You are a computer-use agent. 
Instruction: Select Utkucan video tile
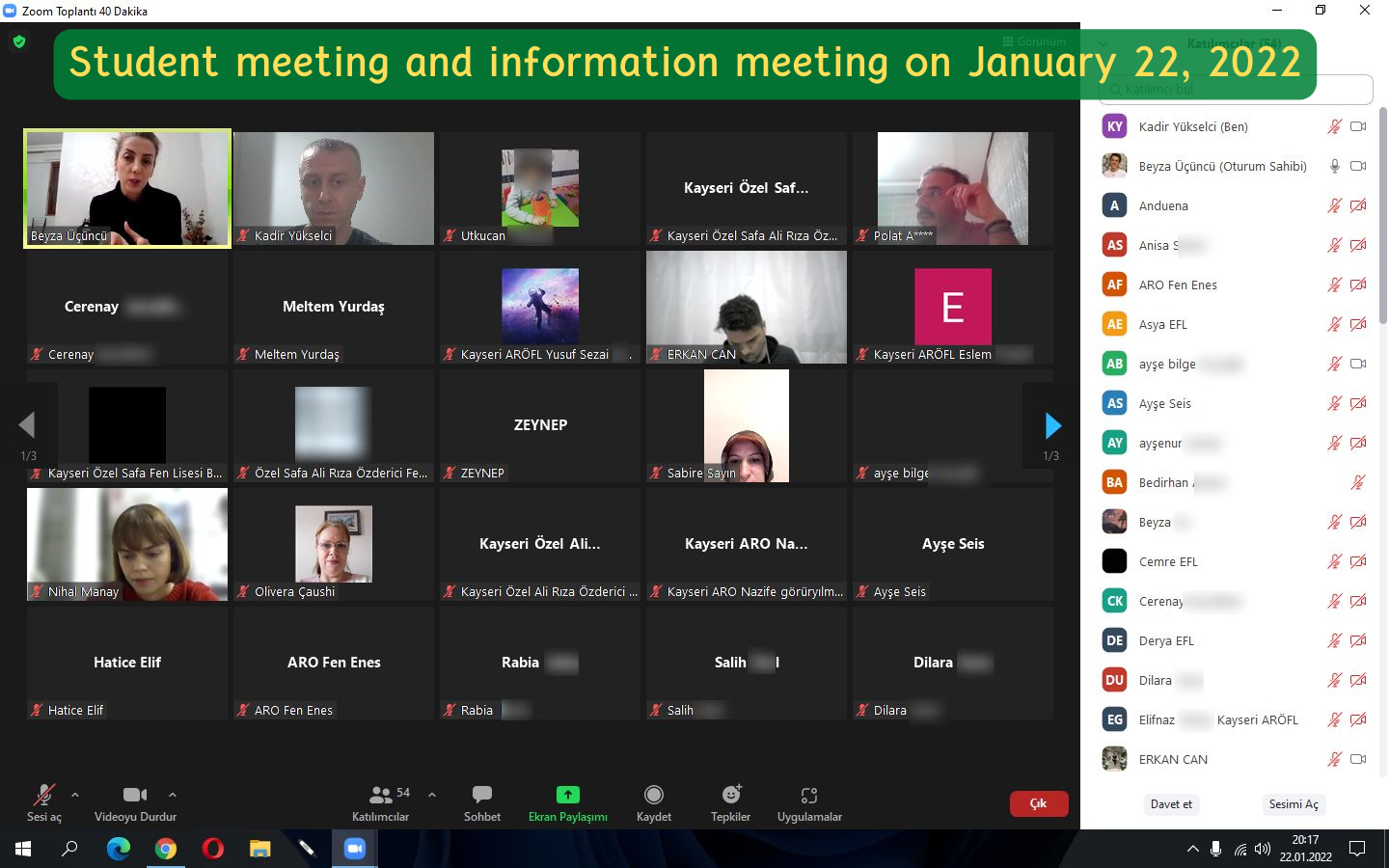[540, 188]
